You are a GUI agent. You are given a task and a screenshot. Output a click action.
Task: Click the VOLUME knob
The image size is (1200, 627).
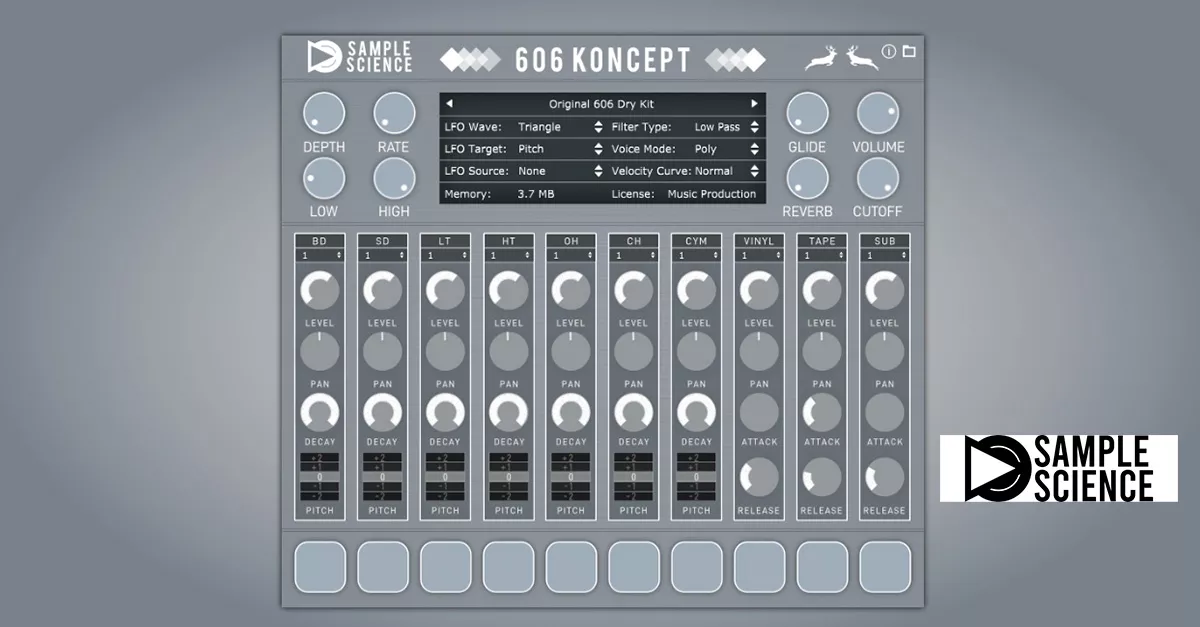coord(877,114)
